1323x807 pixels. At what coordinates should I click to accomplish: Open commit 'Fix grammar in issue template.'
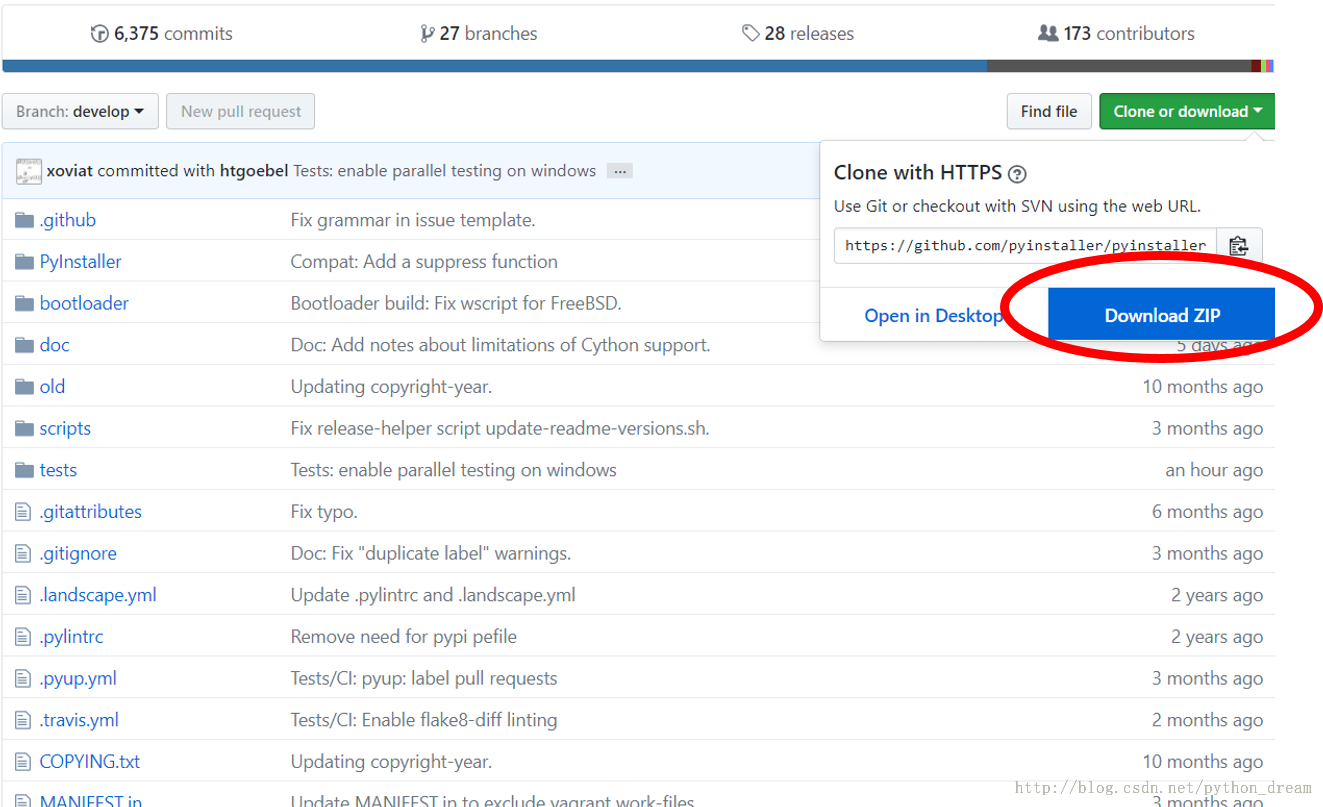413,220
